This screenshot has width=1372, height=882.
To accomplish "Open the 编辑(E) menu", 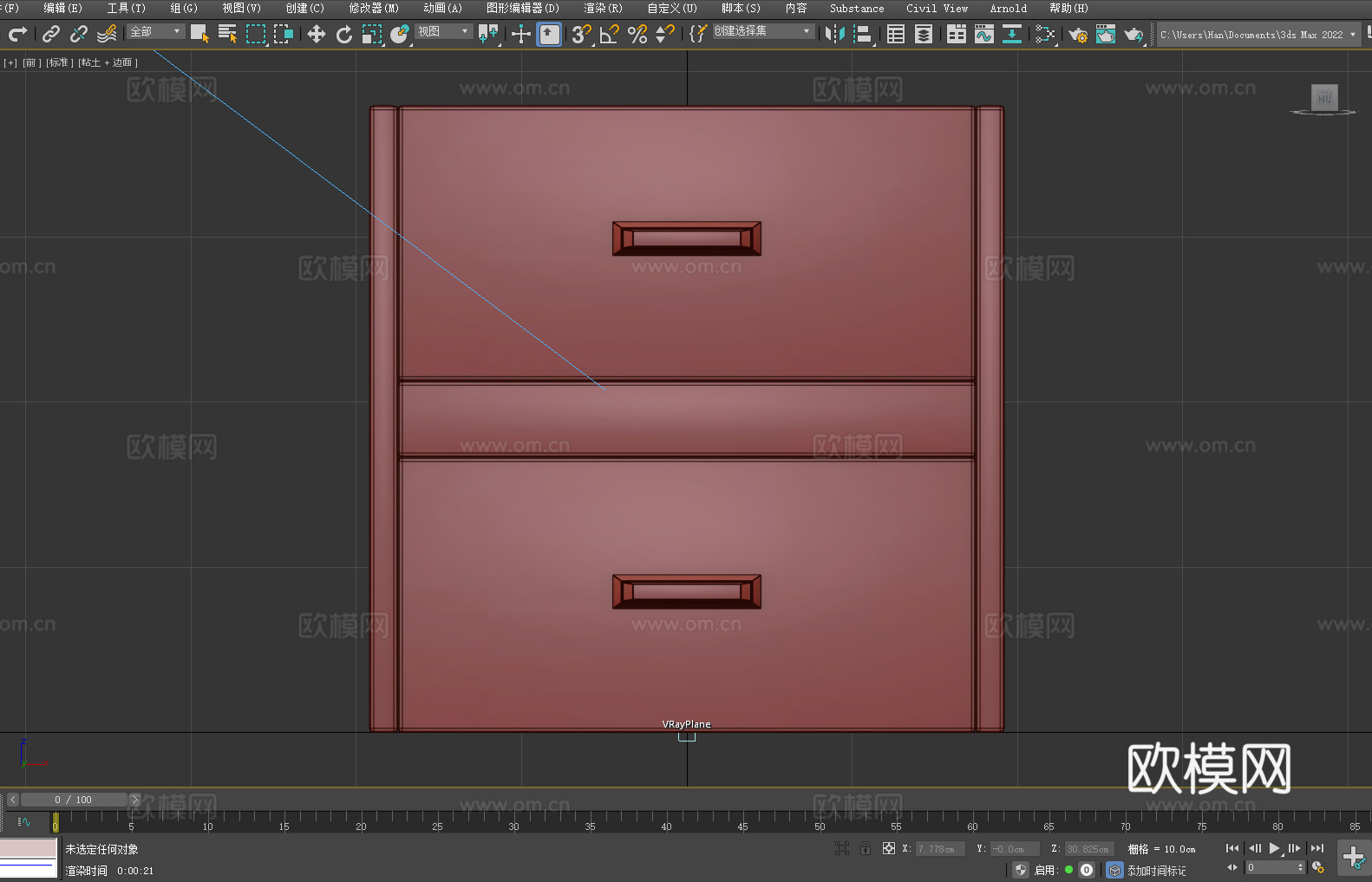I will tap(63, 8).
